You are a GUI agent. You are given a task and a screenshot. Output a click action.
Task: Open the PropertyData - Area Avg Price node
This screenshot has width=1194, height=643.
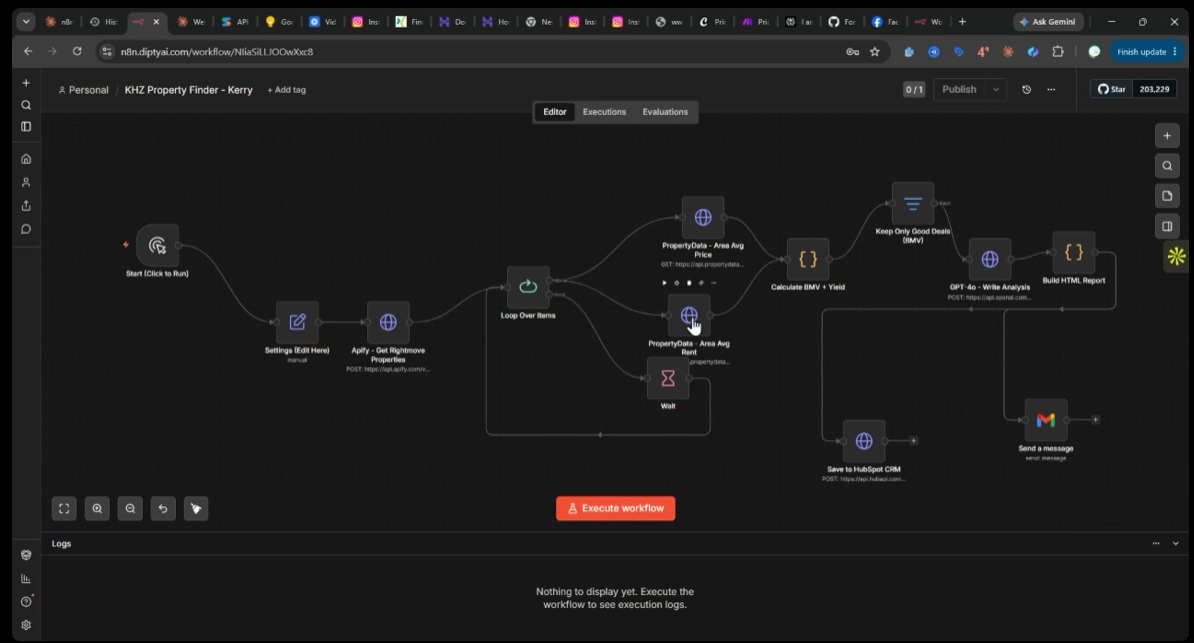click(x=703, y=217)
